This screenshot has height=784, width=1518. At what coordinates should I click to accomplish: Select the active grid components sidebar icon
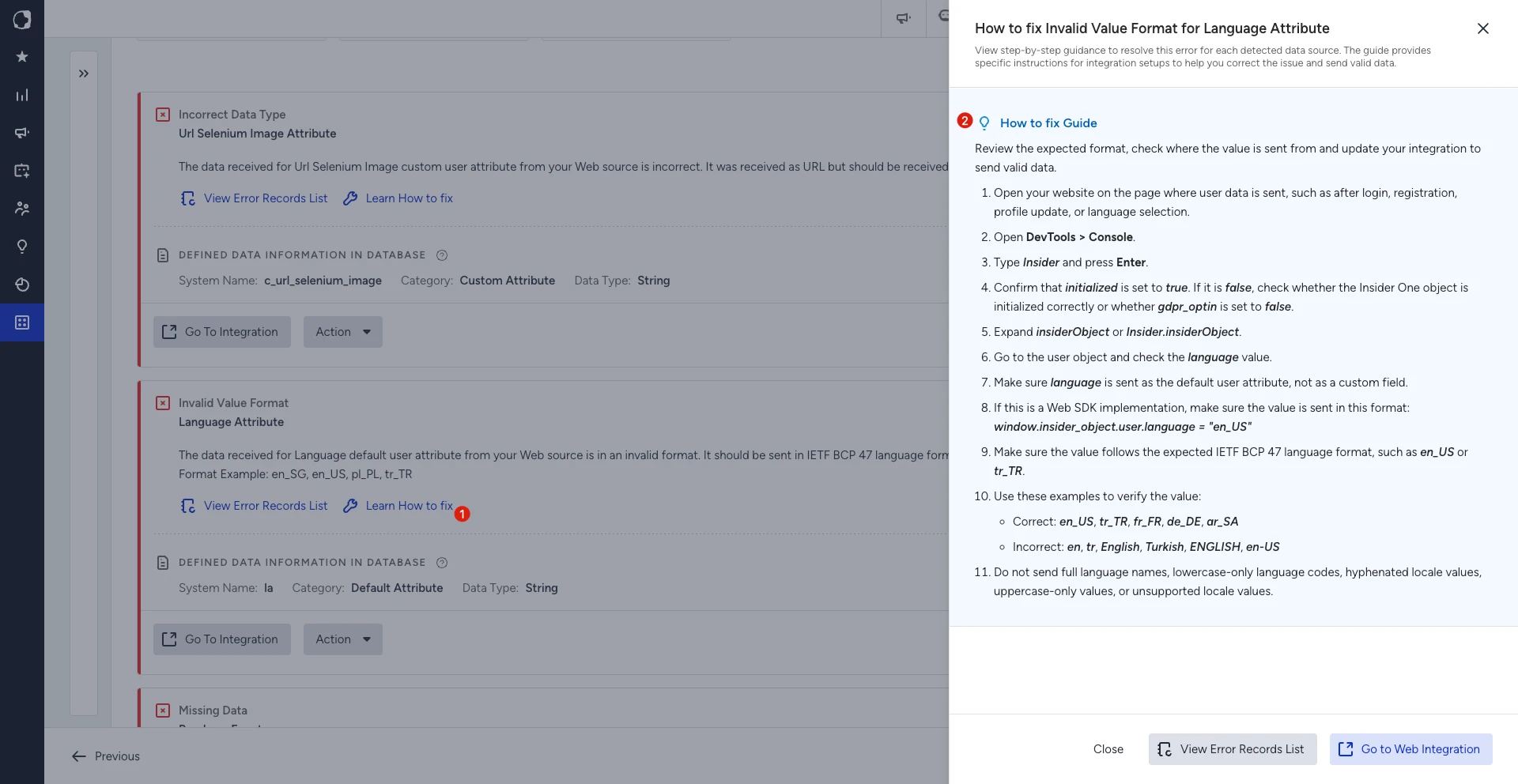pos(22,322)
